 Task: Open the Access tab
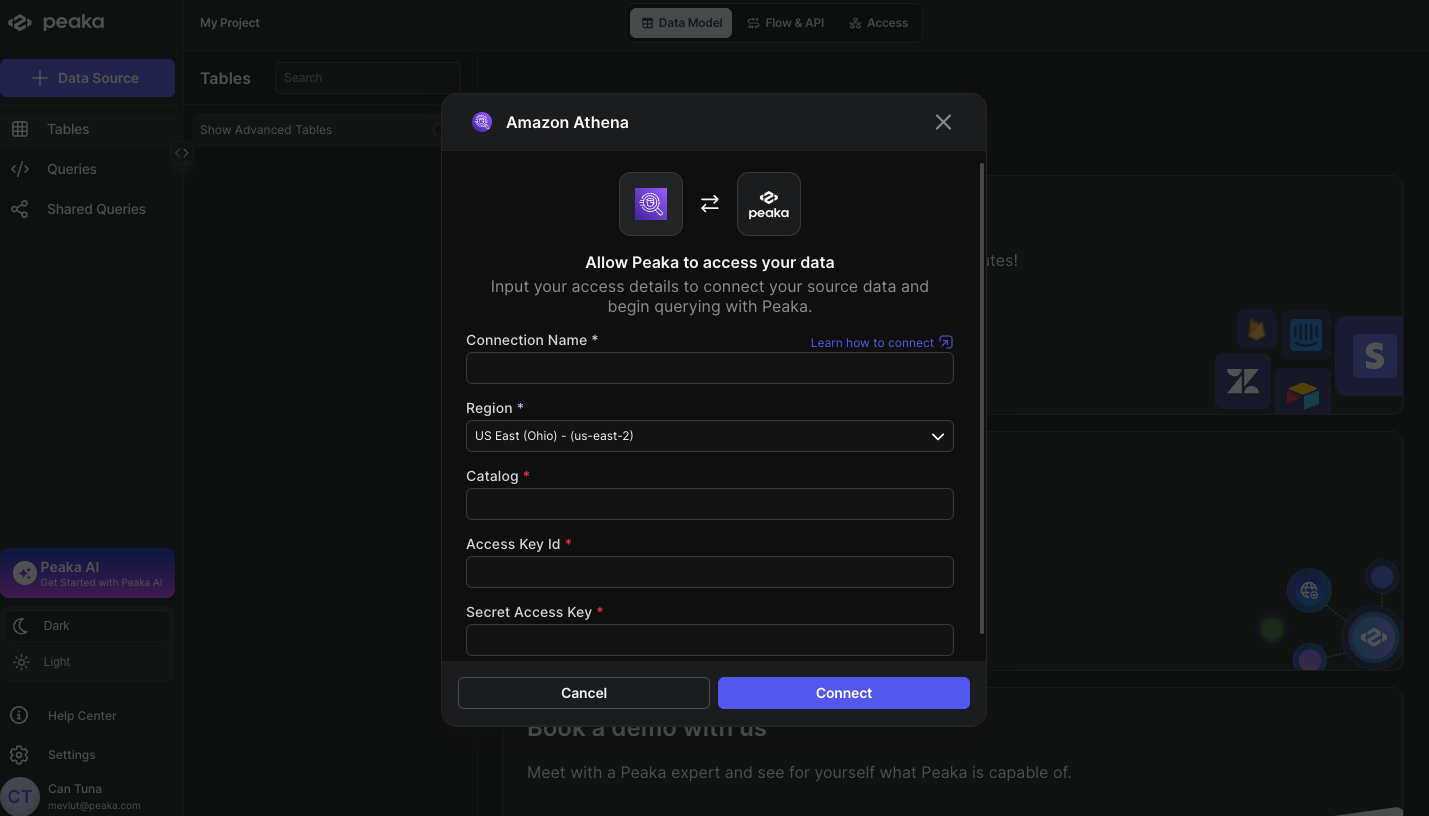pos(878,23)
